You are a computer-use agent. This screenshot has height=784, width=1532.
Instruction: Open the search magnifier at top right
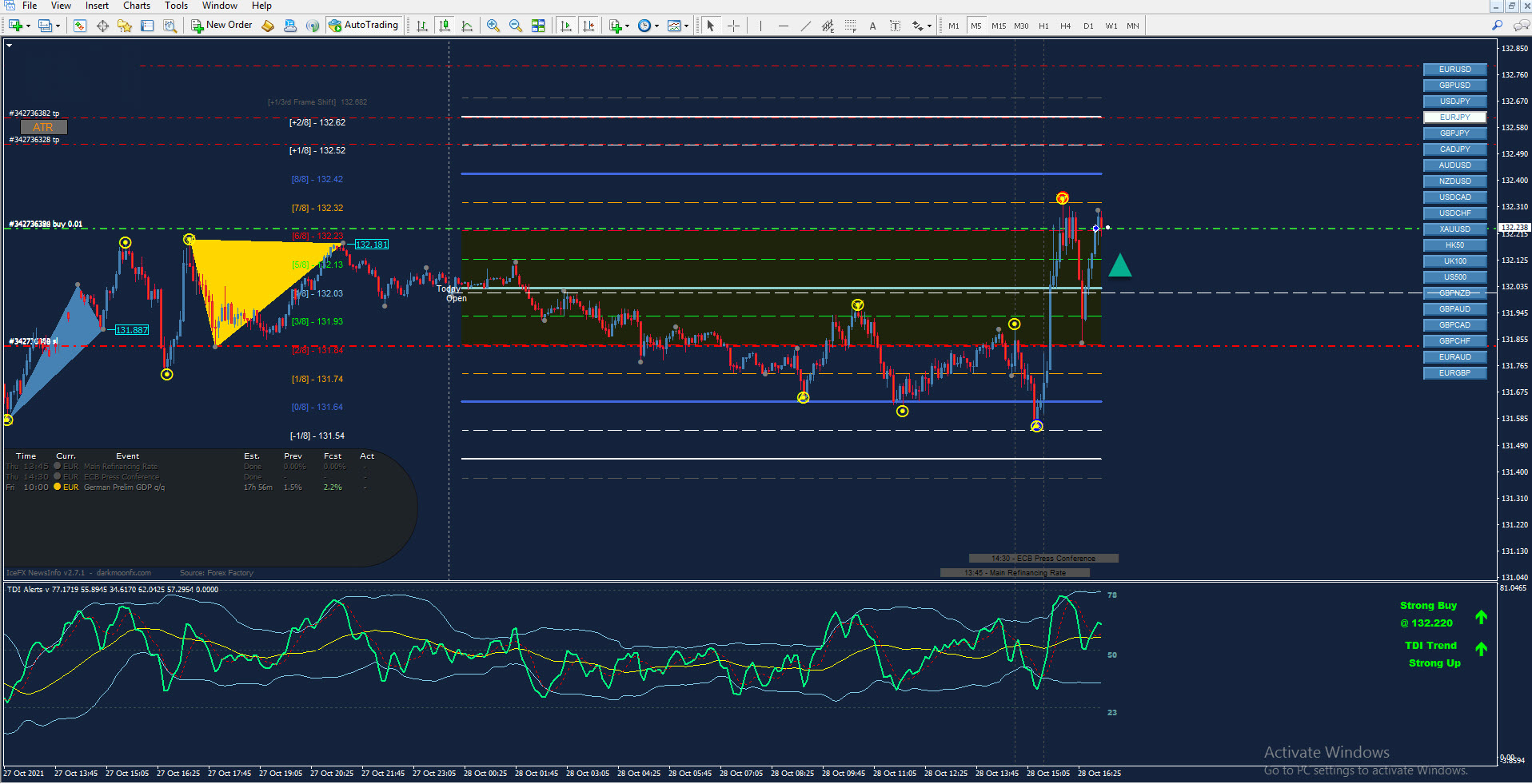pos(1497,26)
